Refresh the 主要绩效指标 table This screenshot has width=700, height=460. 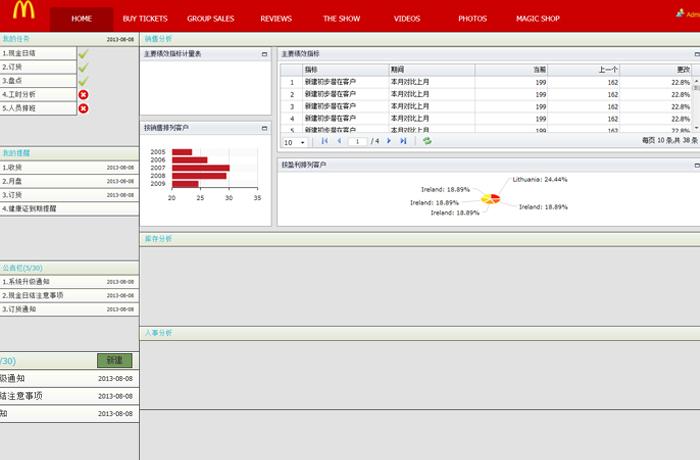tap(427, 142)
